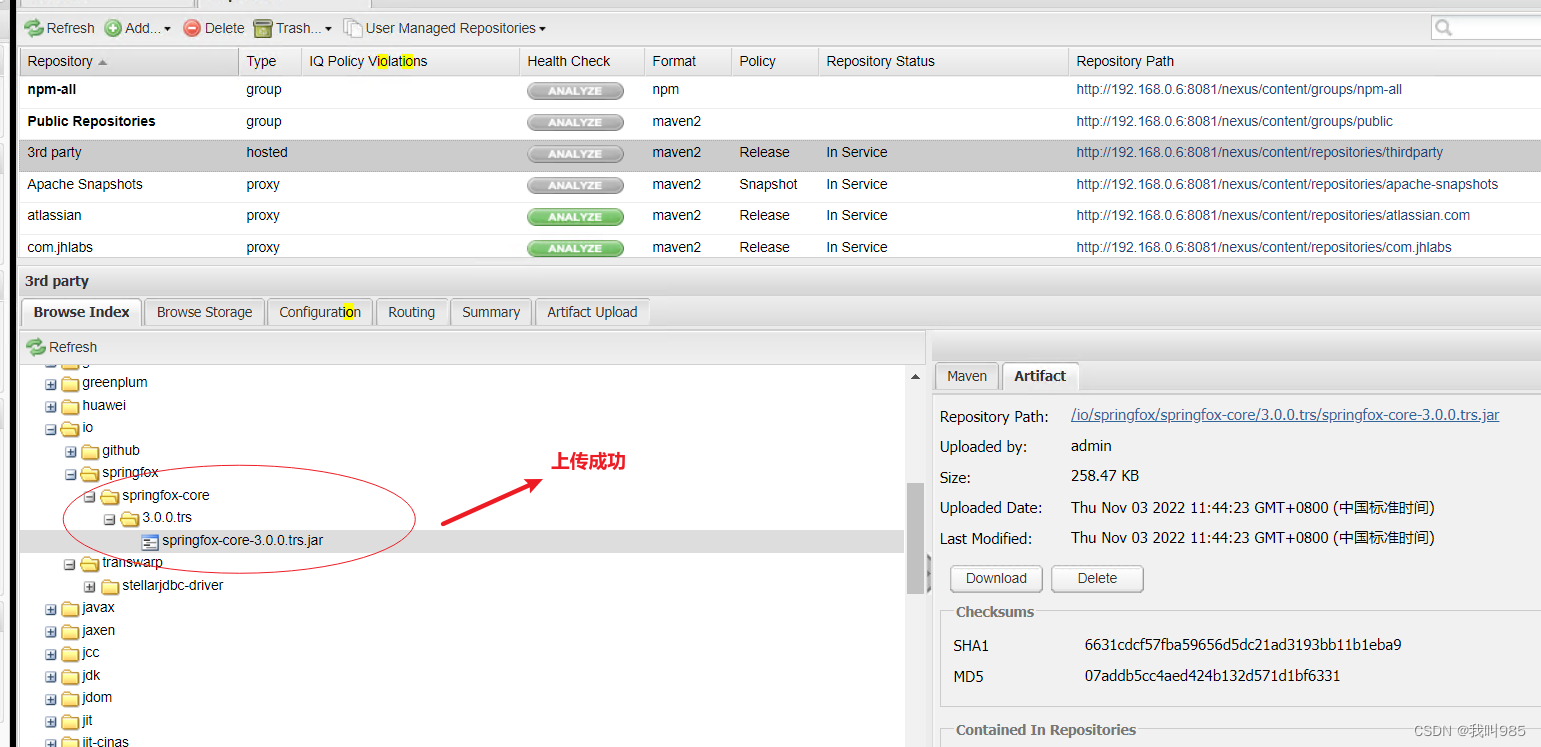Switch to the Artifact Upload tab
Viewport: 1541px width, 747px height.
(592, 312)
